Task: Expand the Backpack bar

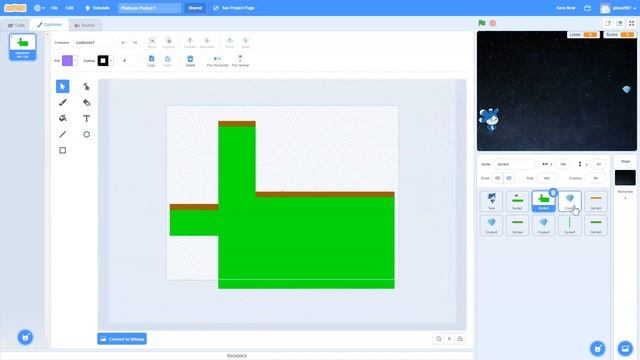Action: pos(237,356)
